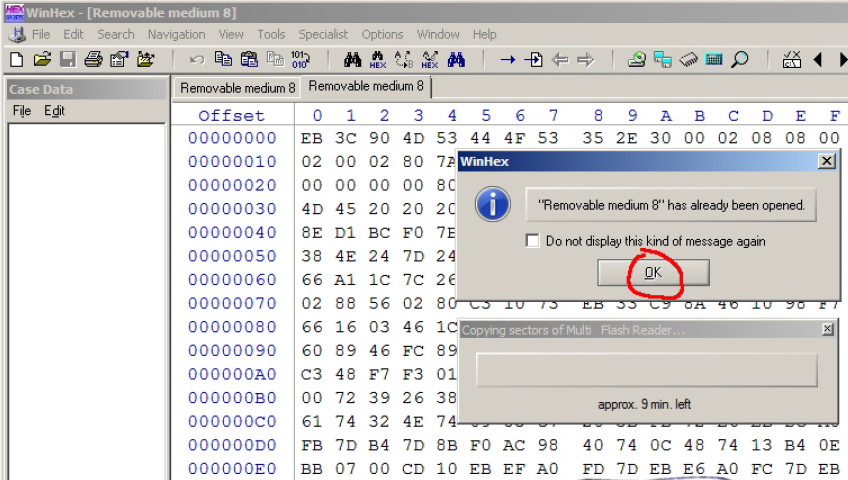The width and height of the screenshot is (848, 480).
Task: Click the WinHex icon beside File menu
Action: click(x=17, y=35)
